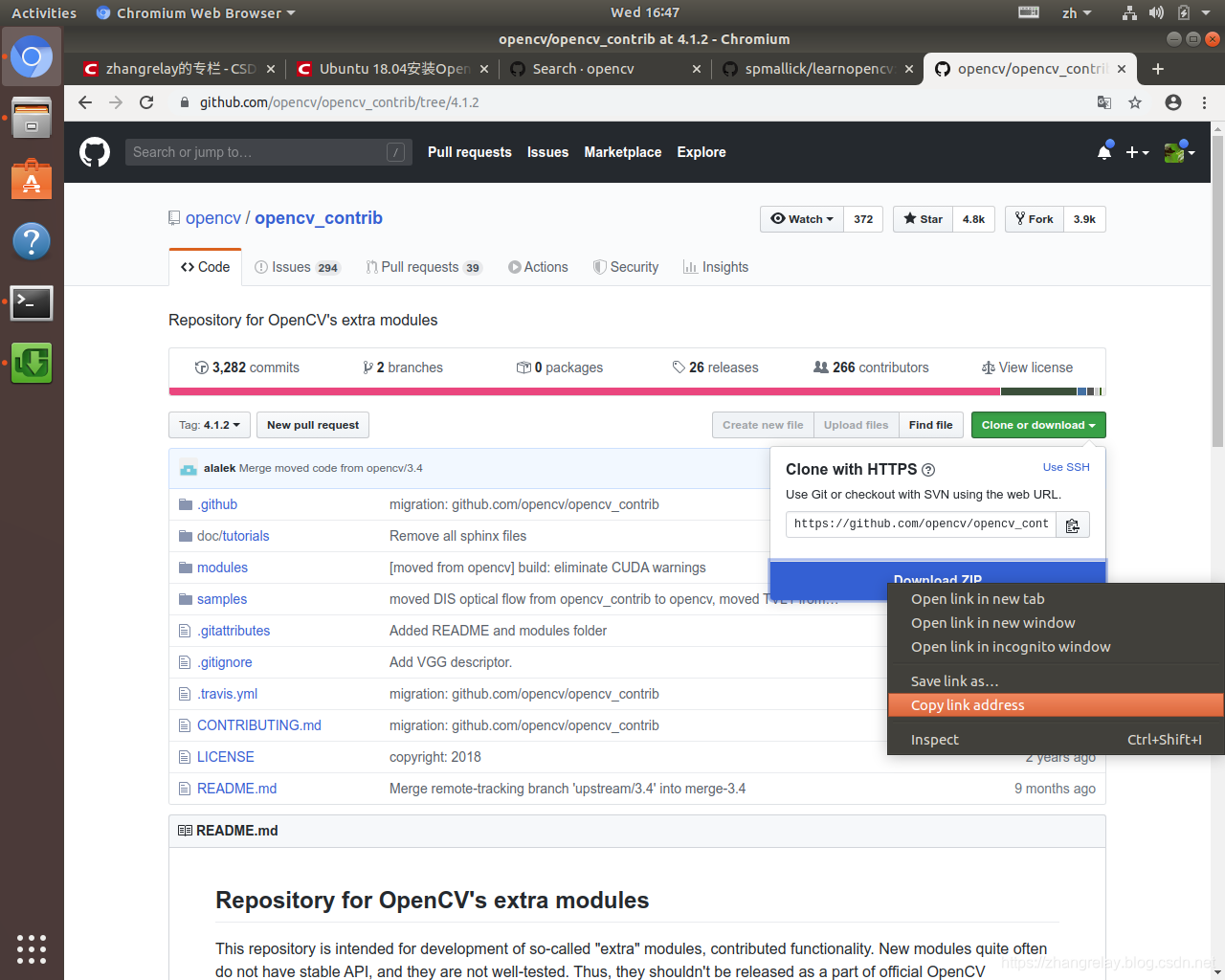Choose Copy link address
Screen dimensions: 1225x980
(1056, 705)
